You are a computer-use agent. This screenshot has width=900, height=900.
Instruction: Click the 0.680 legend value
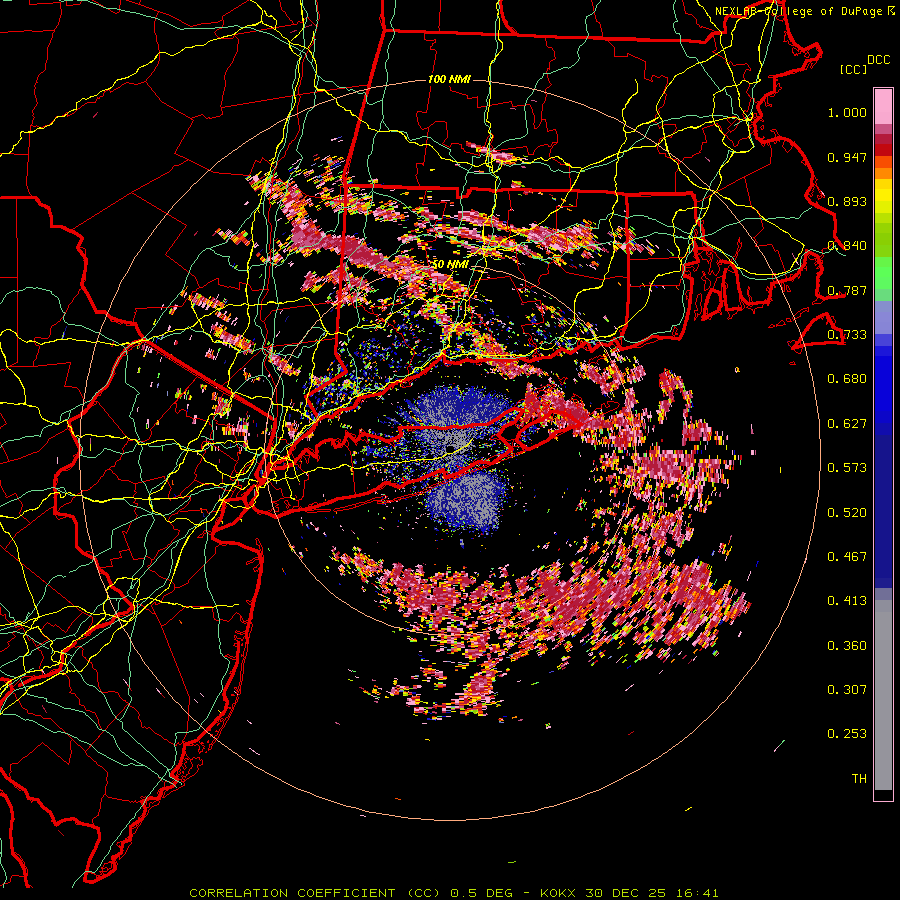click(847, 379)
